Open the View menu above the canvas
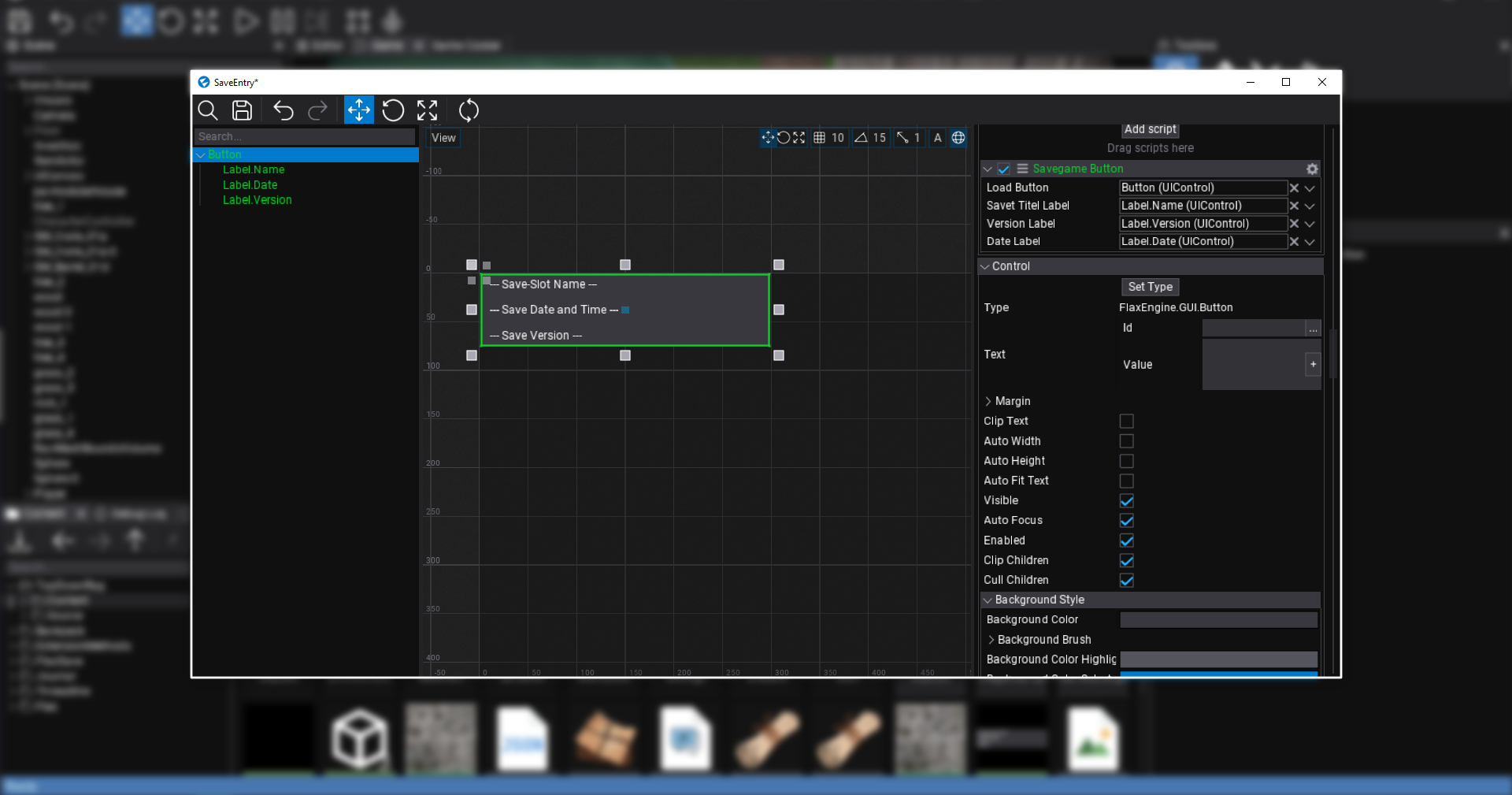Screen dimensions: 1512x795 [x=443, y=137]
